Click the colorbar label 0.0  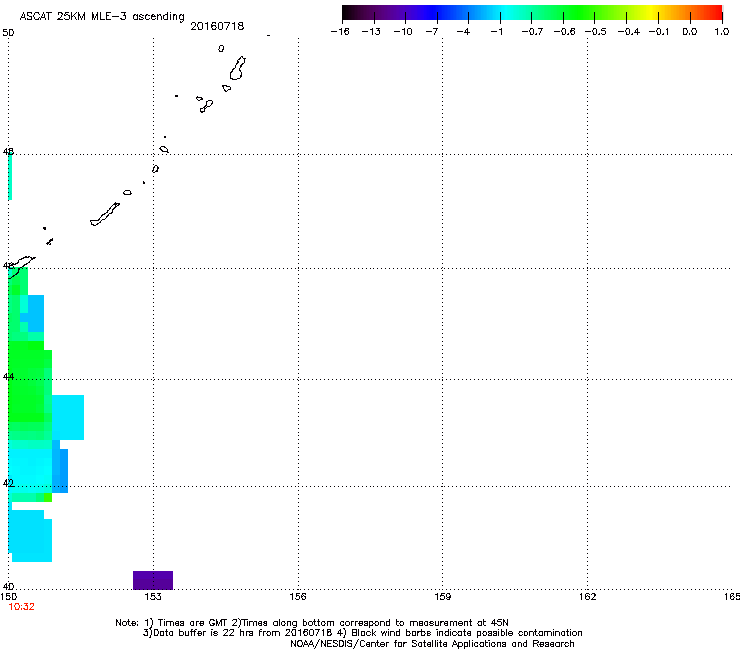click(x=690, y=32)
